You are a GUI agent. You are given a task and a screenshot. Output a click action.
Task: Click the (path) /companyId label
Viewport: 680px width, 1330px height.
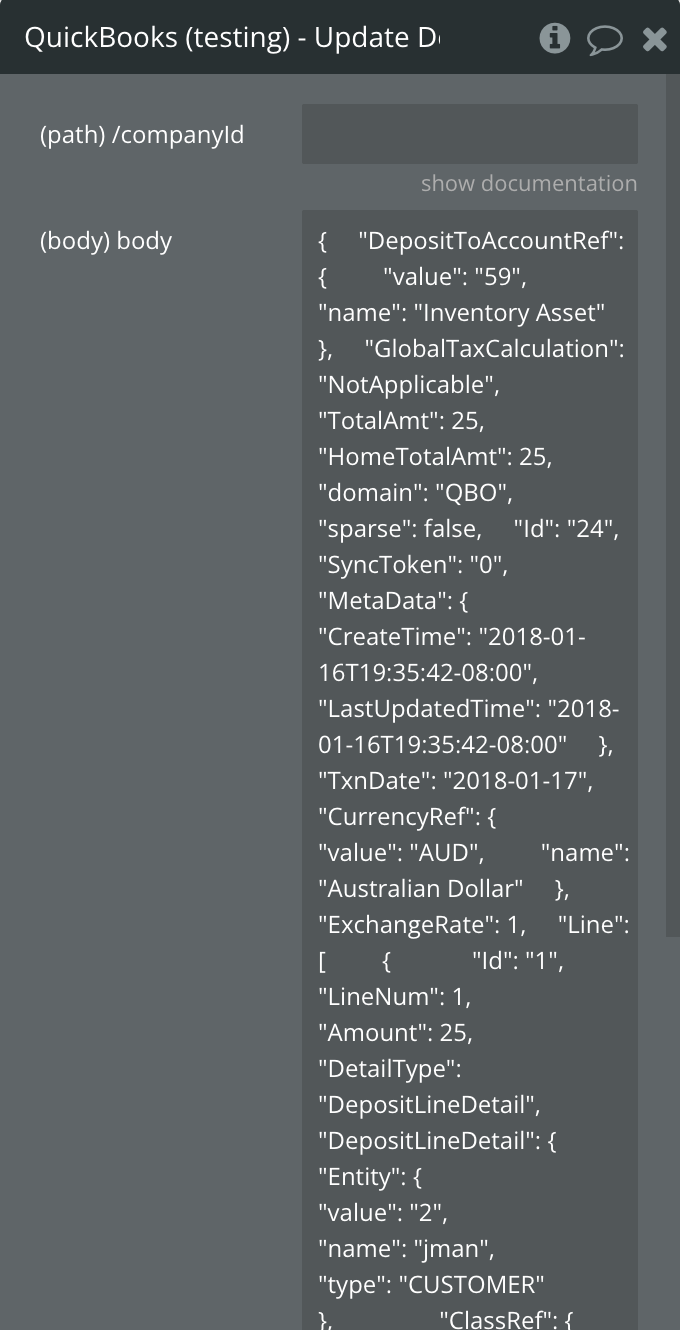click(141, 134)
